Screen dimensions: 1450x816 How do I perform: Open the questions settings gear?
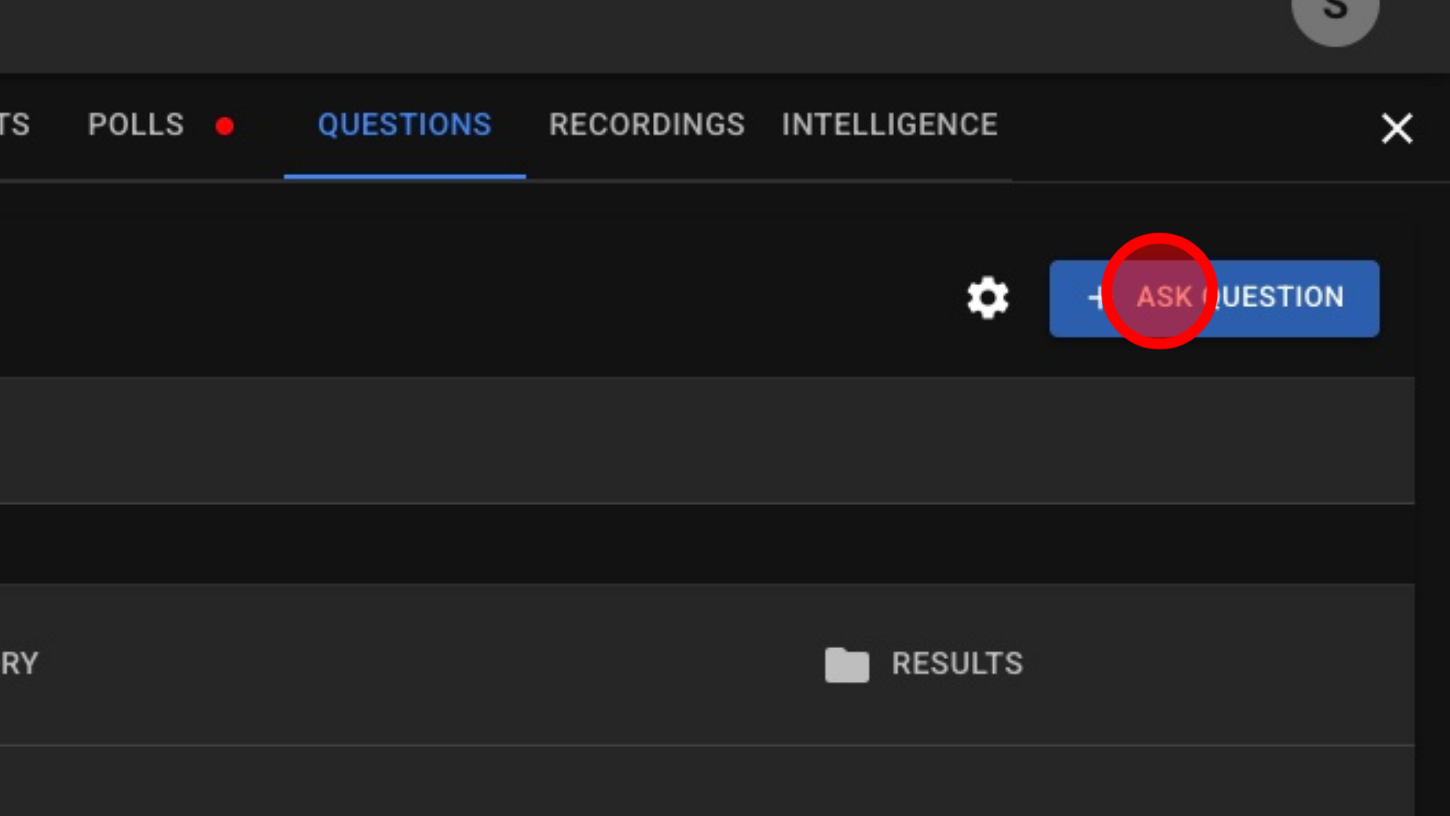pyautogui.click(x=988, y=298)
